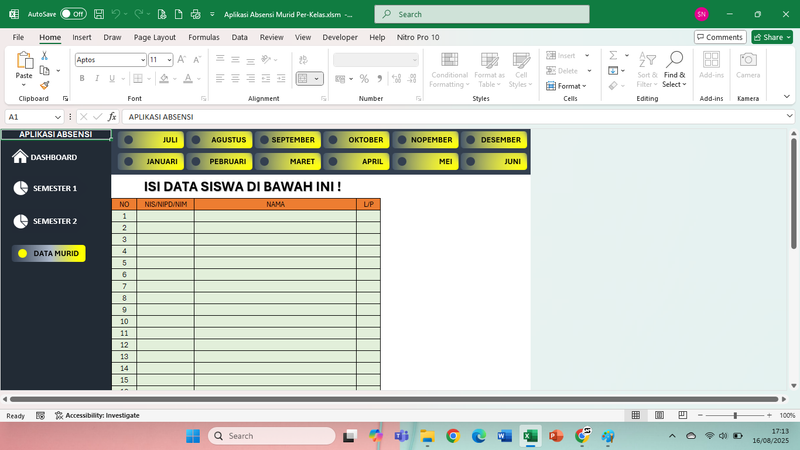
Task: Click the Paste clipboard icon
Action: (x=24, y=64)
